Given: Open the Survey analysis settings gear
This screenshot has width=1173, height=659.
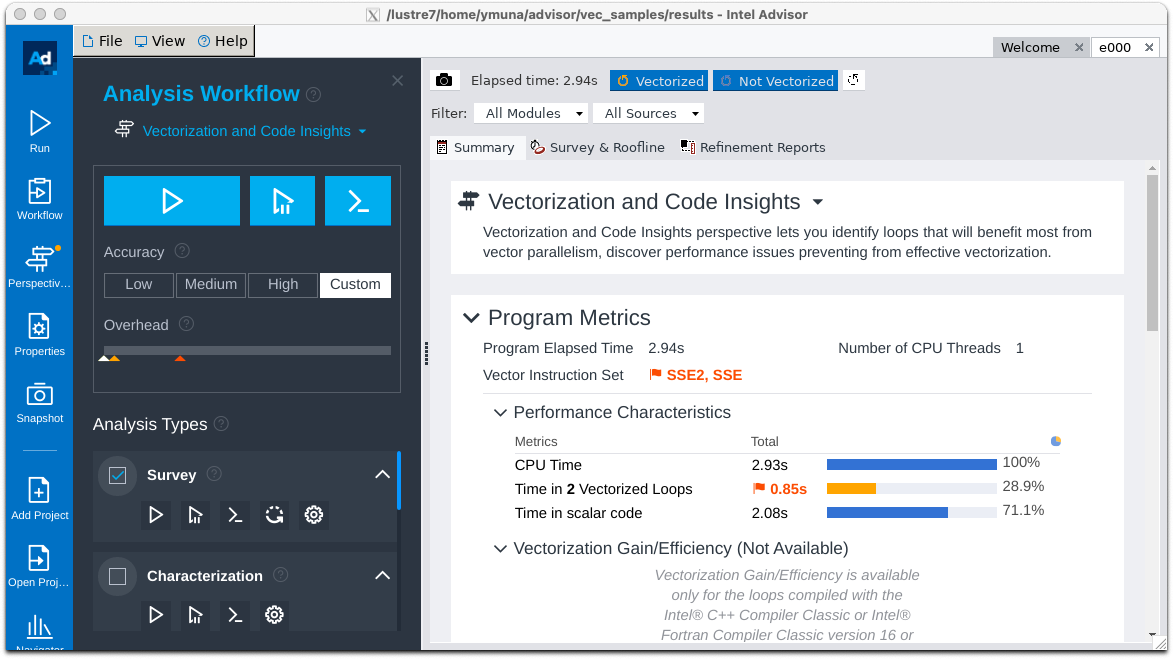Looking at the screenshot, I should coord(313,515).
